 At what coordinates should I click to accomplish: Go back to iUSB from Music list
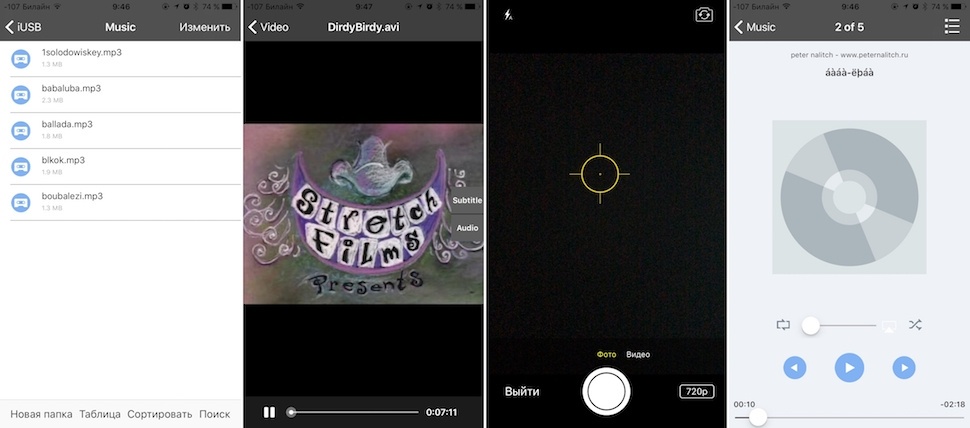23,27
